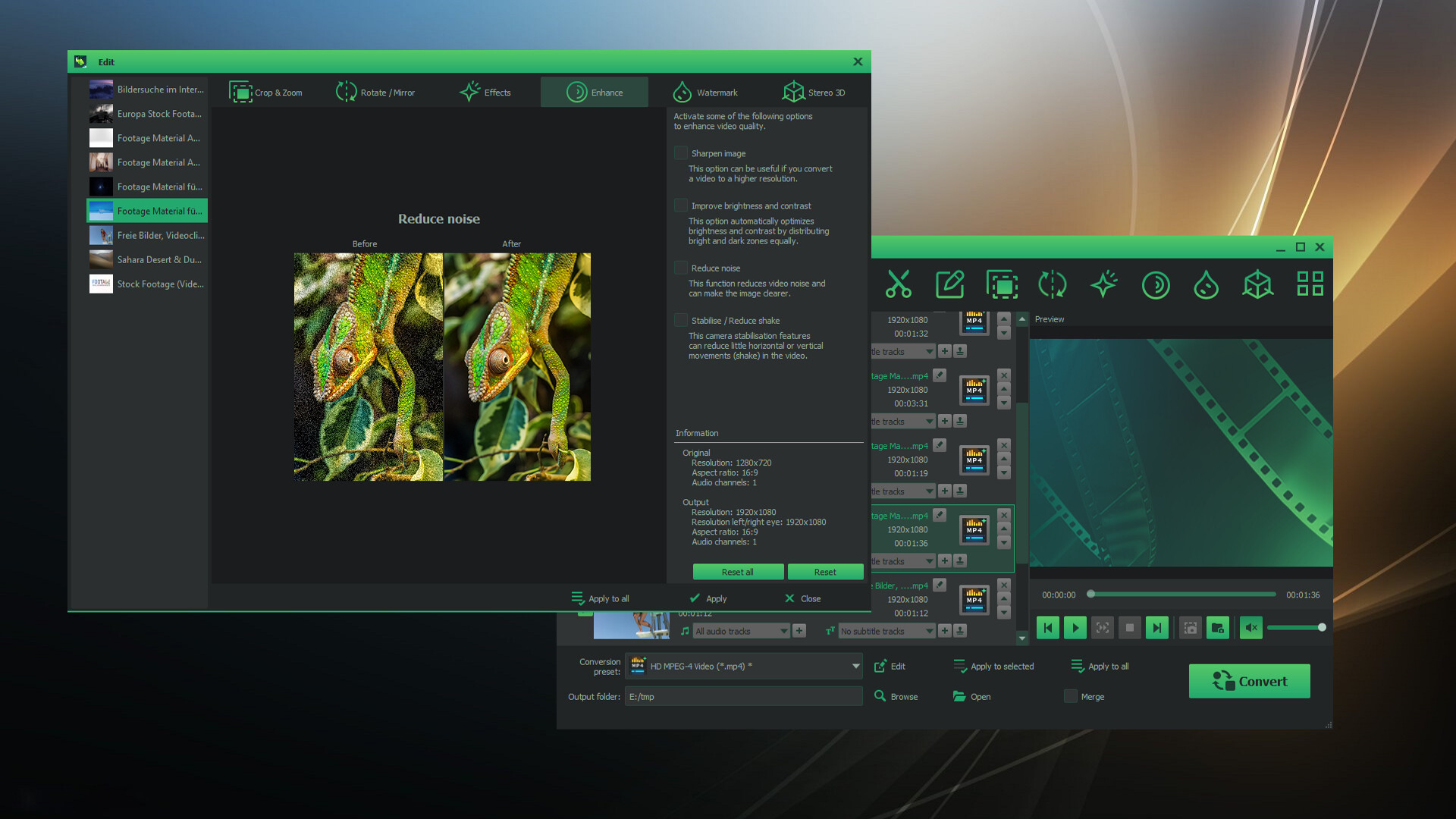Open the Stereo 3D cube icon
Screen dimensions: 1456x819
1257,284
